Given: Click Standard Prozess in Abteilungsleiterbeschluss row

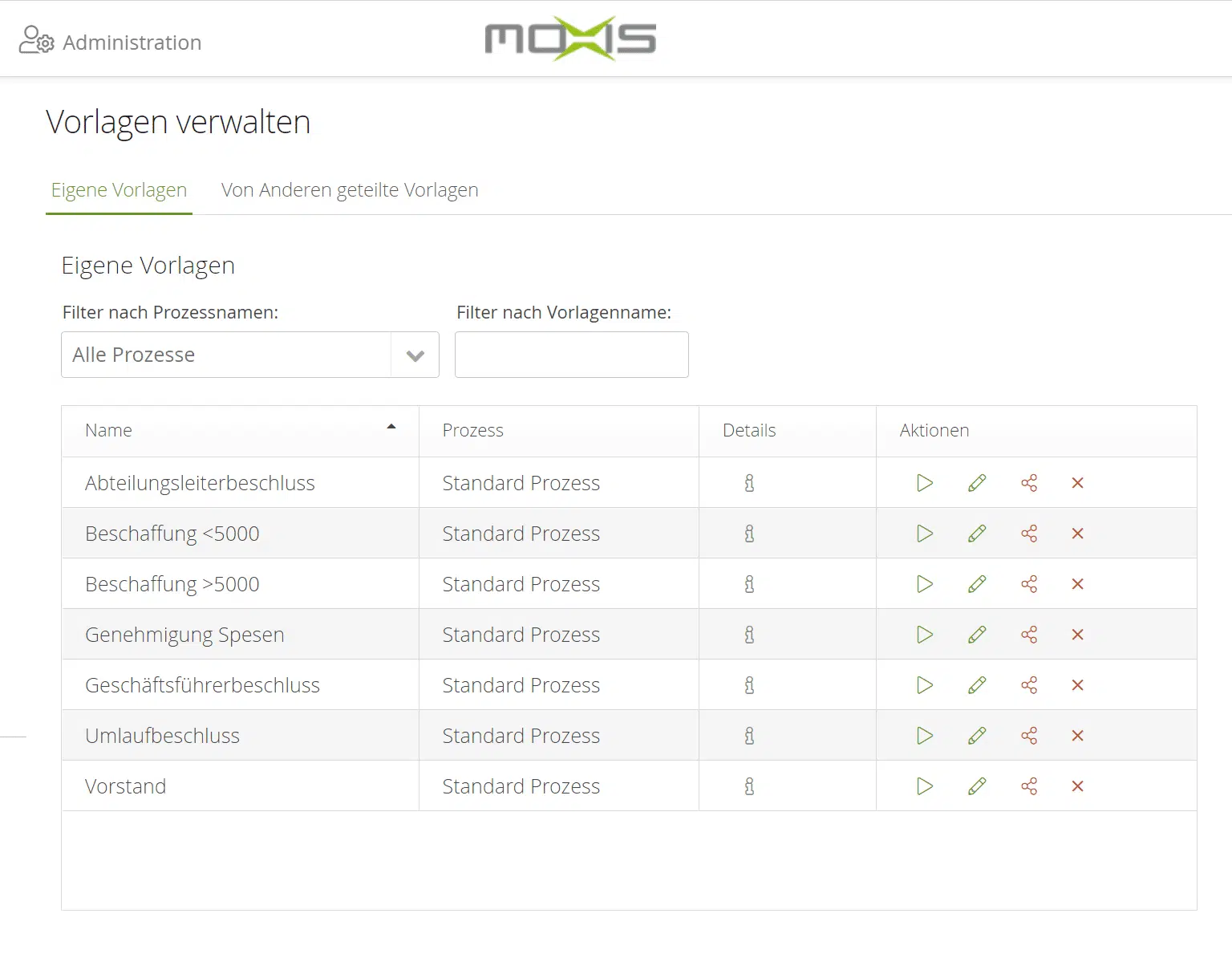Looking at the screenshot, I should 521,483.
